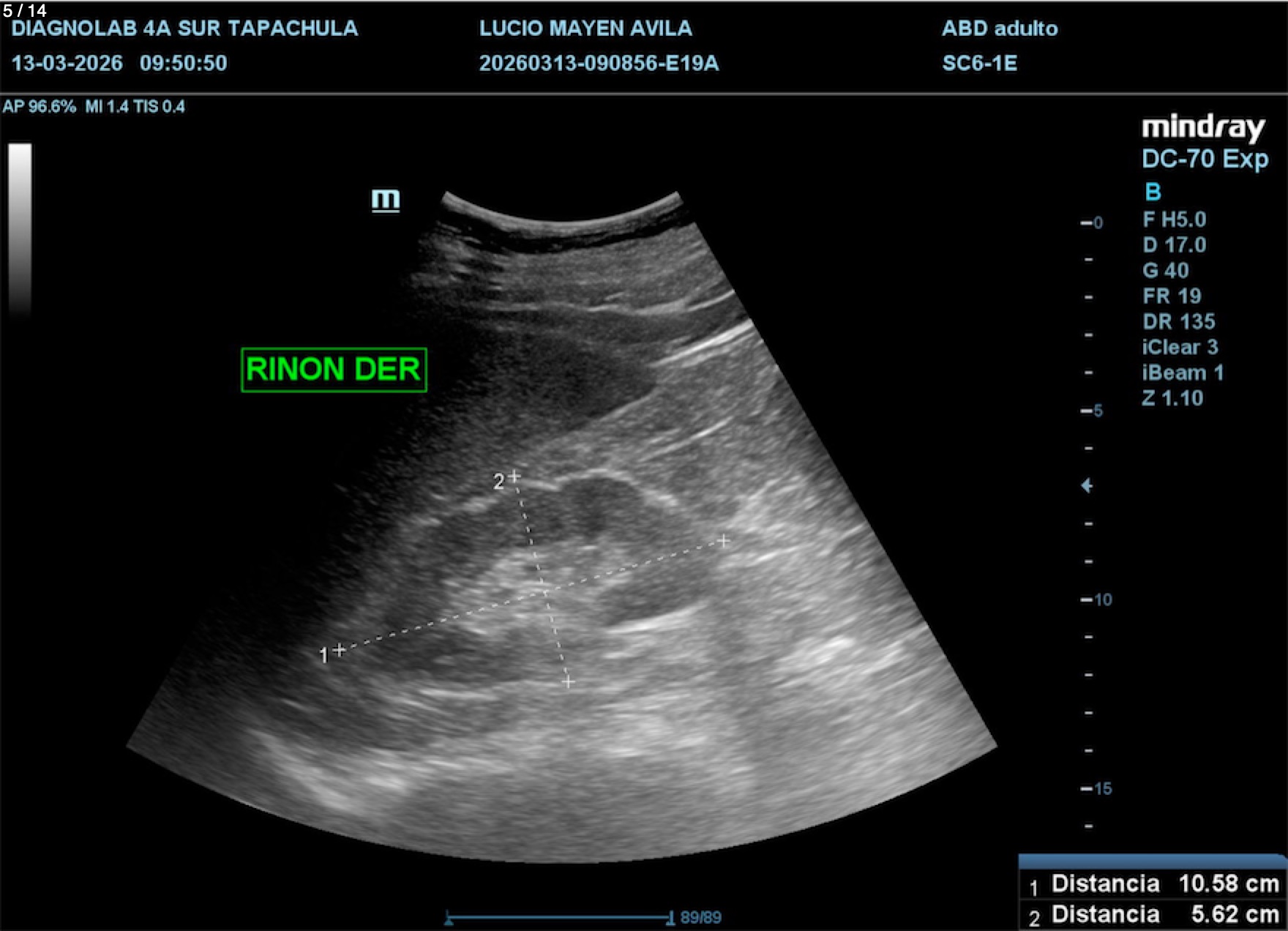Click the 10 cm depth scale mark

click(x=1096, y=599)
